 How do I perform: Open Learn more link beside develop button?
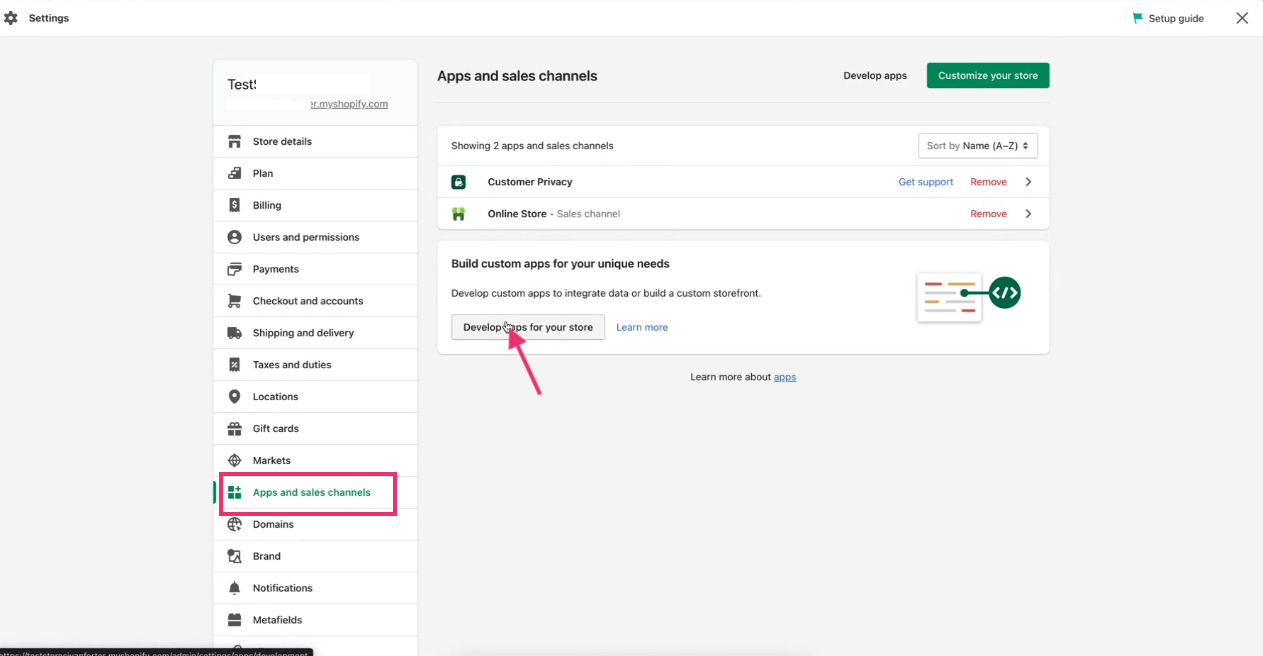(642, 327)
